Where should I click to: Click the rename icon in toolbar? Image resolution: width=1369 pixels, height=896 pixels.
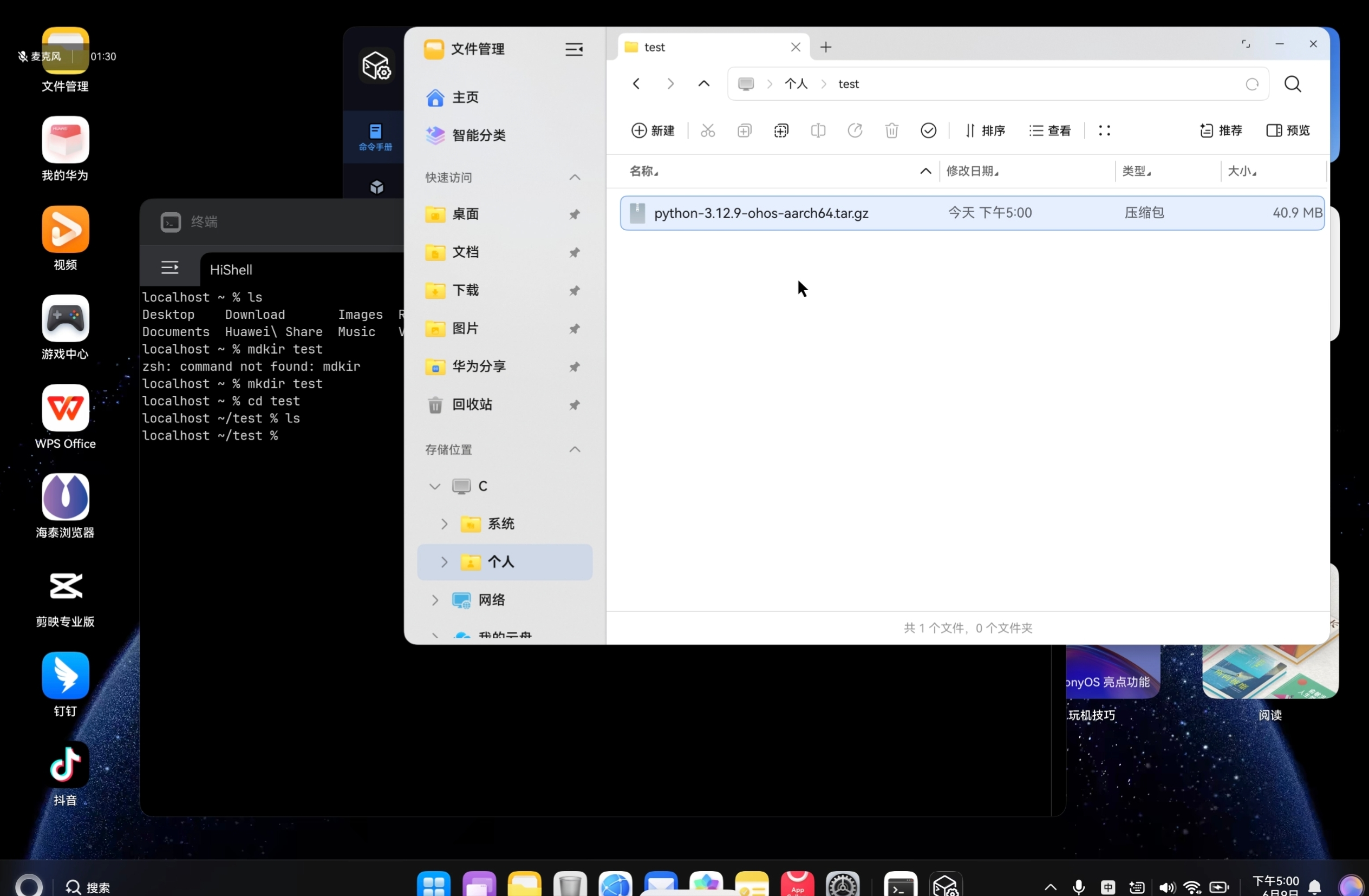[x=818, y=130]
